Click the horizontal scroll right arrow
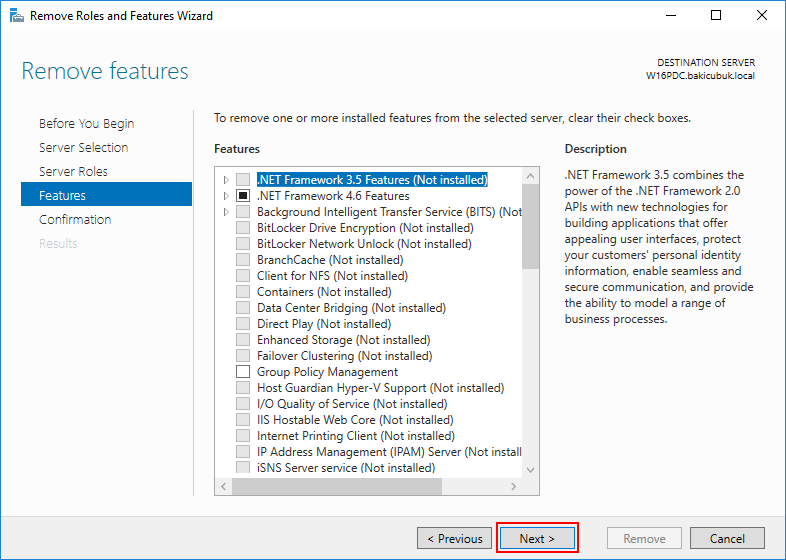Image resolution: width=786 pixels, height=560 pixels. coord(513,486)
